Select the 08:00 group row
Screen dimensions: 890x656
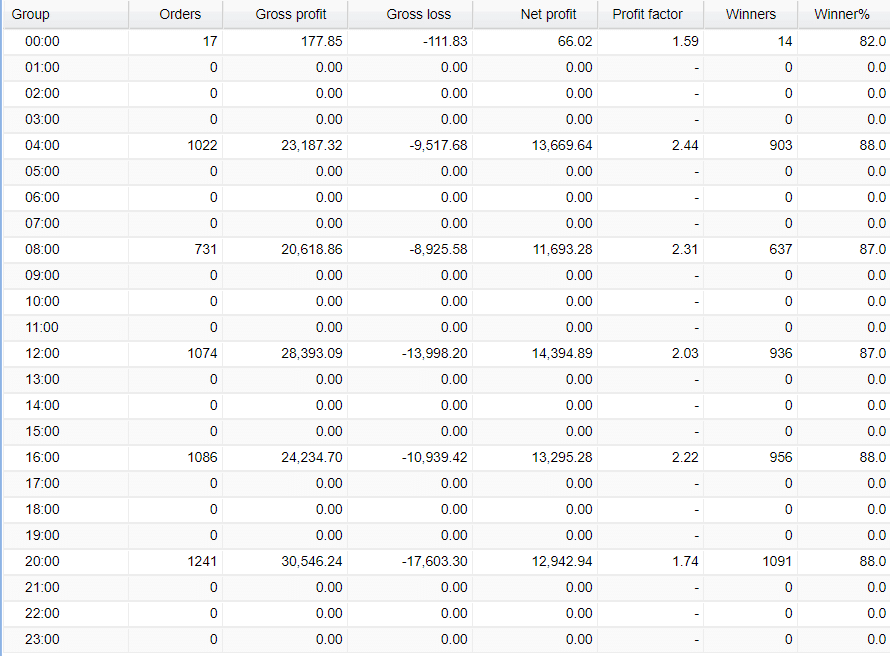44,249
